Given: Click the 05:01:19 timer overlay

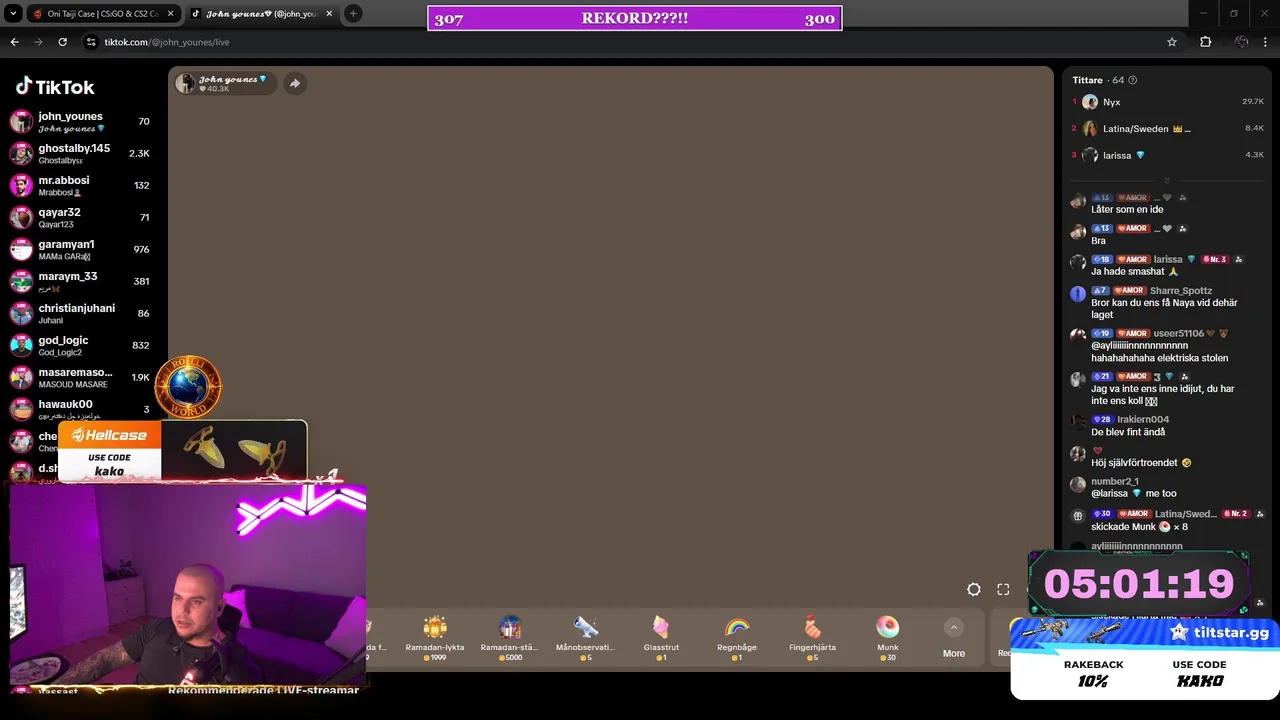Looking at the screenshot, I should tap(1139, 584).
